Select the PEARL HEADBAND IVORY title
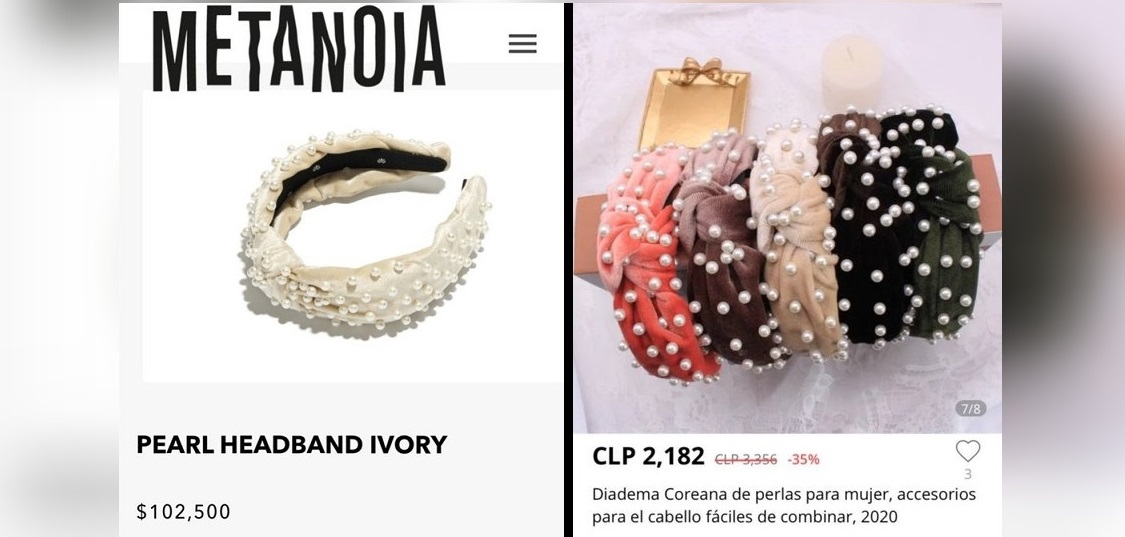The width and height of the screenshot is (1125, 537). point(291,445)
